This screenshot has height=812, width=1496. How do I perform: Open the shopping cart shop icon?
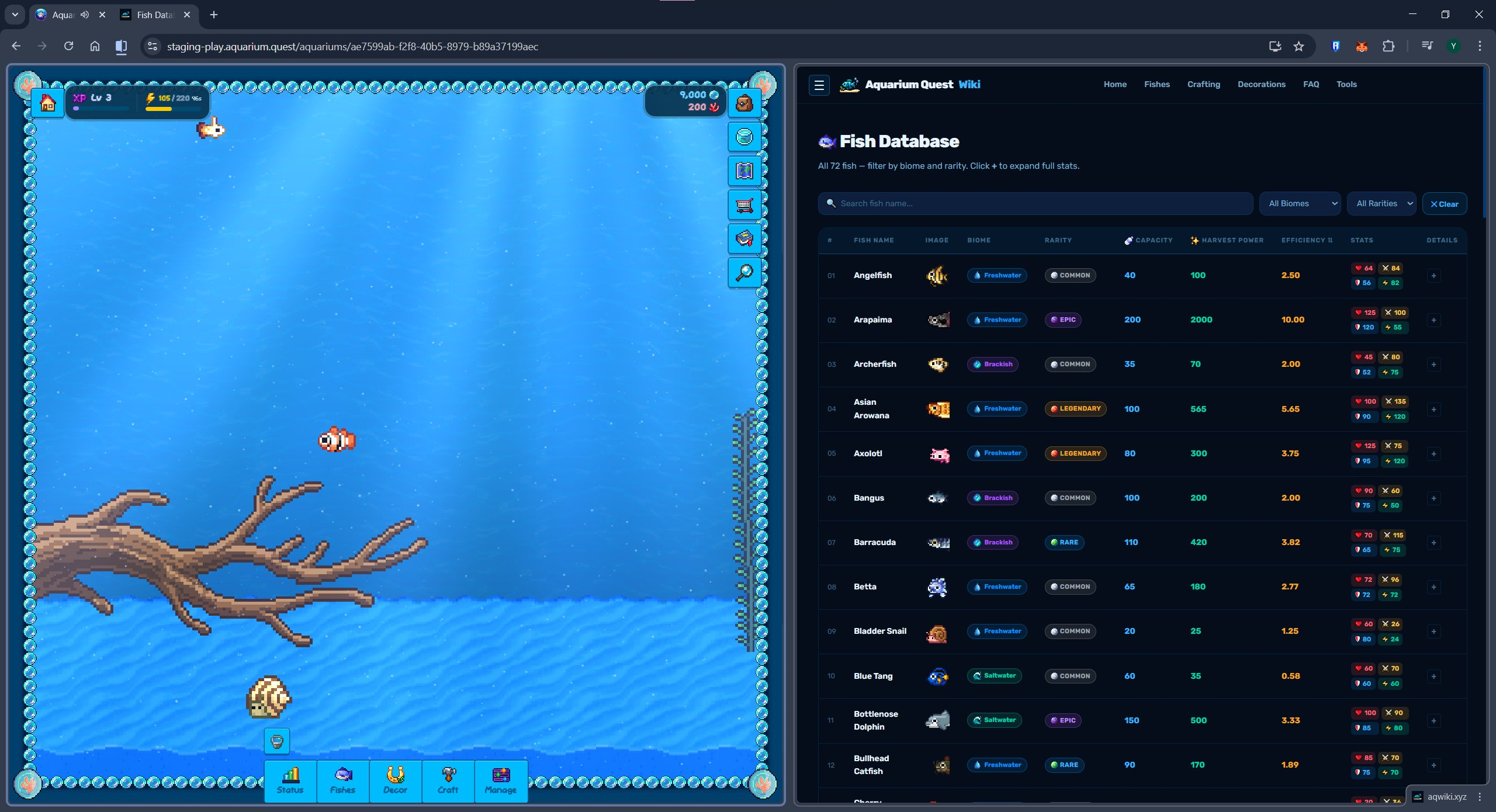(744, 205)
